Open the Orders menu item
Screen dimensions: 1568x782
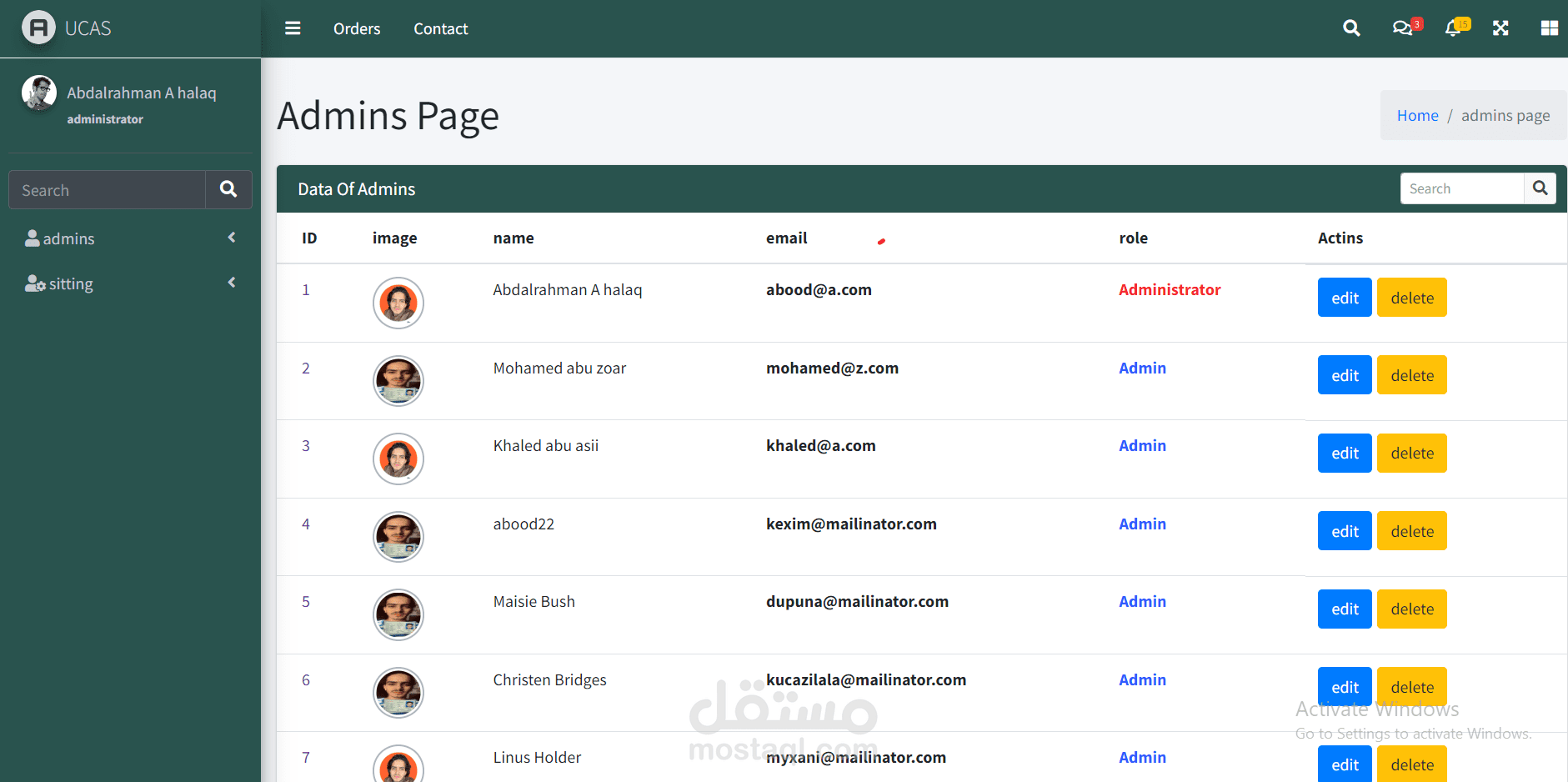pos(357,28)
